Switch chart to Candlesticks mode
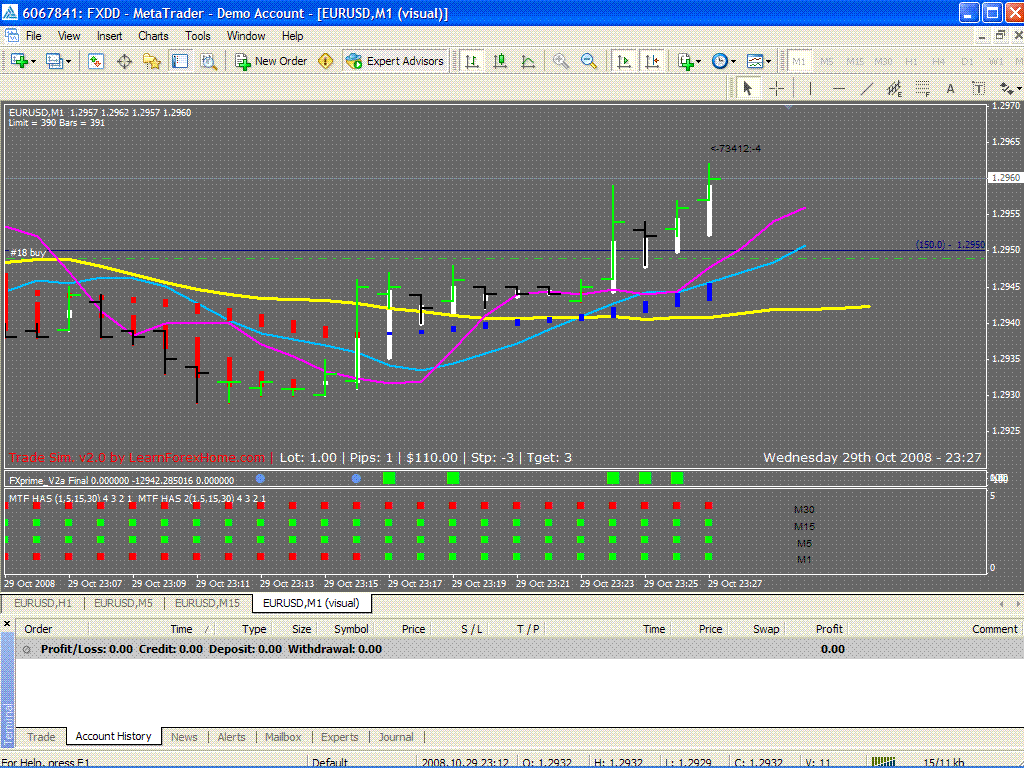The height and width of the screenshot is (768, 1024). [500, 61]
